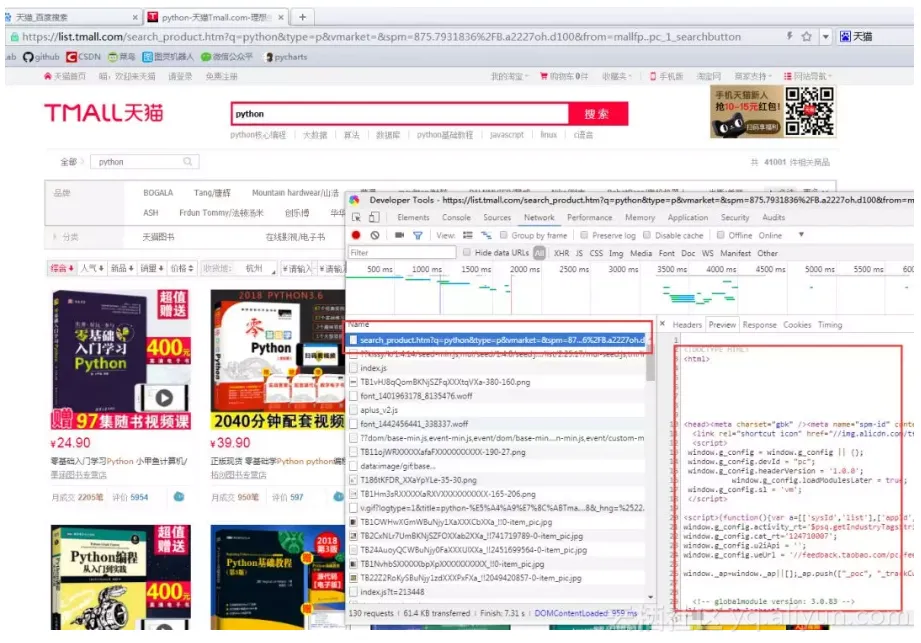Click the Tmall search box containing python
The height and width of the screenshot is (643, 921).
[400, 114]
